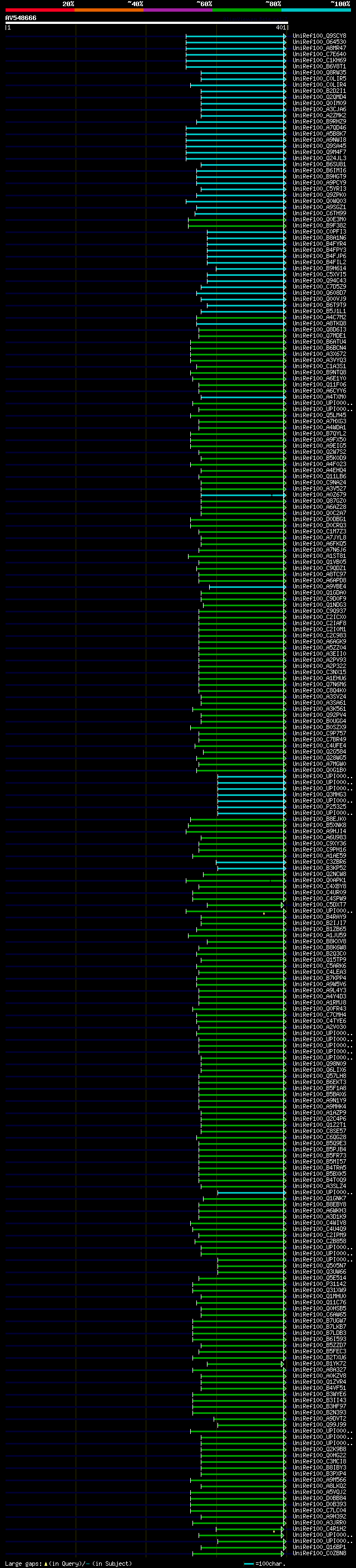
Task: Open hit UniRef100_Q0G1B0
Action: coord(319,770)
